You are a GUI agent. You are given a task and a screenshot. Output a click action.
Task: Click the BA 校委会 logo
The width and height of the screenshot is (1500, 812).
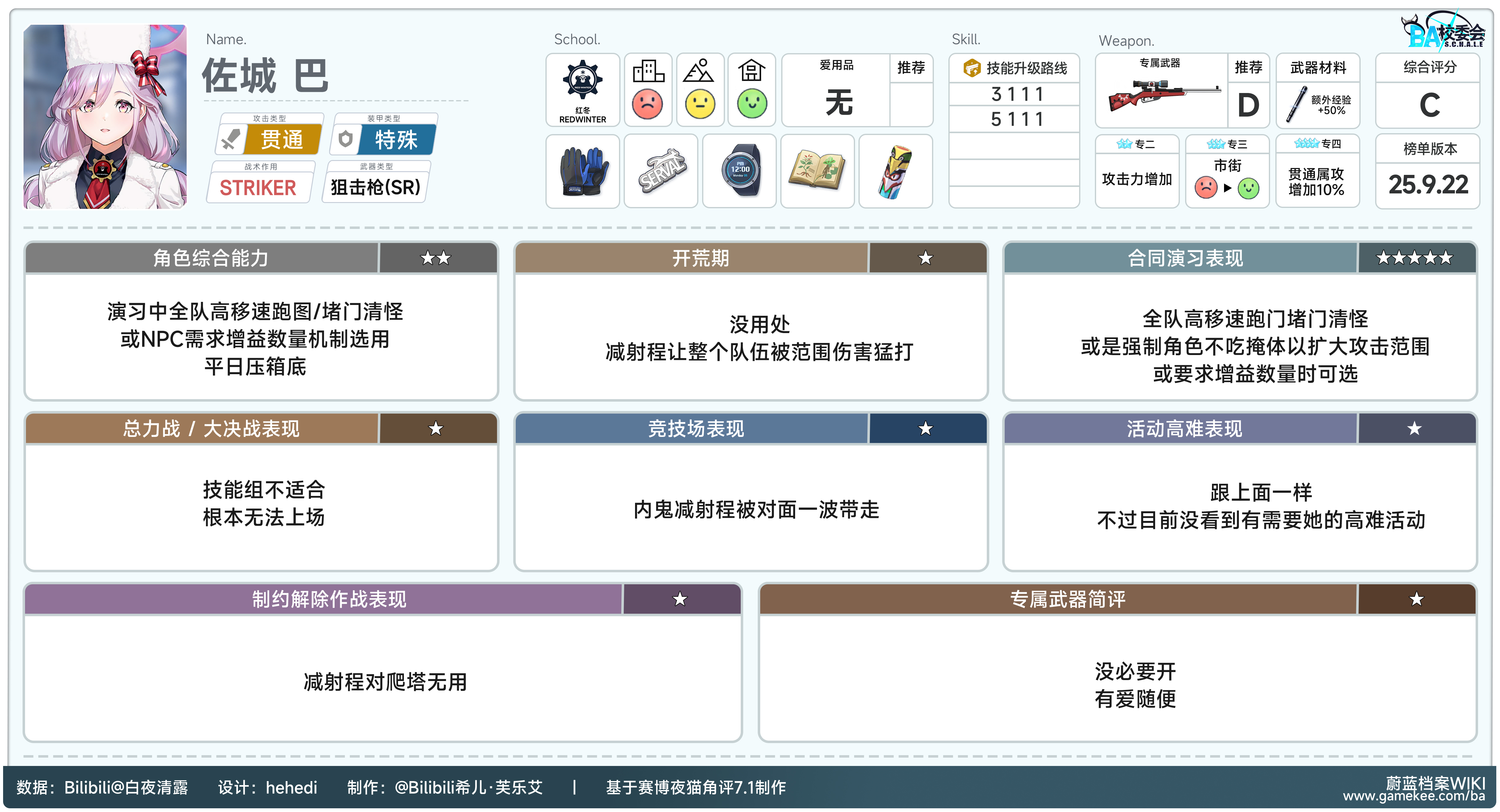pos(1445,32)
